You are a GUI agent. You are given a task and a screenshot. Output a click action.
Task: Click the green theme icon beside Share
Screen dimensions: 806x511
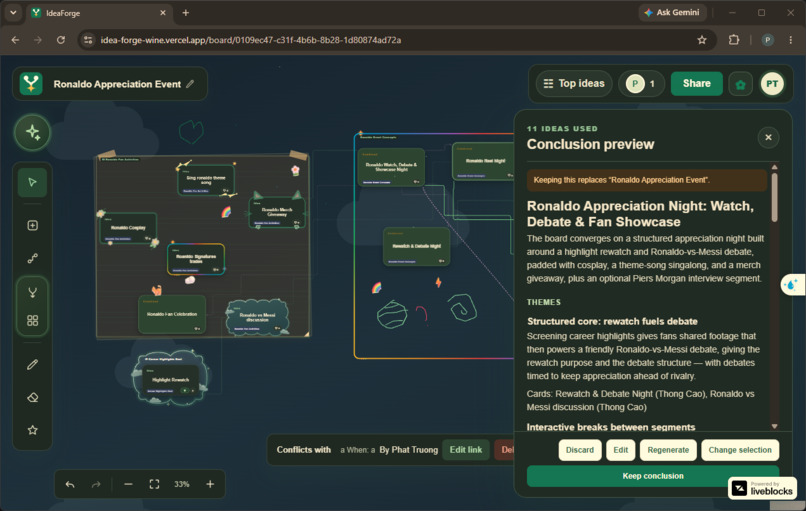tap(741, 84)
